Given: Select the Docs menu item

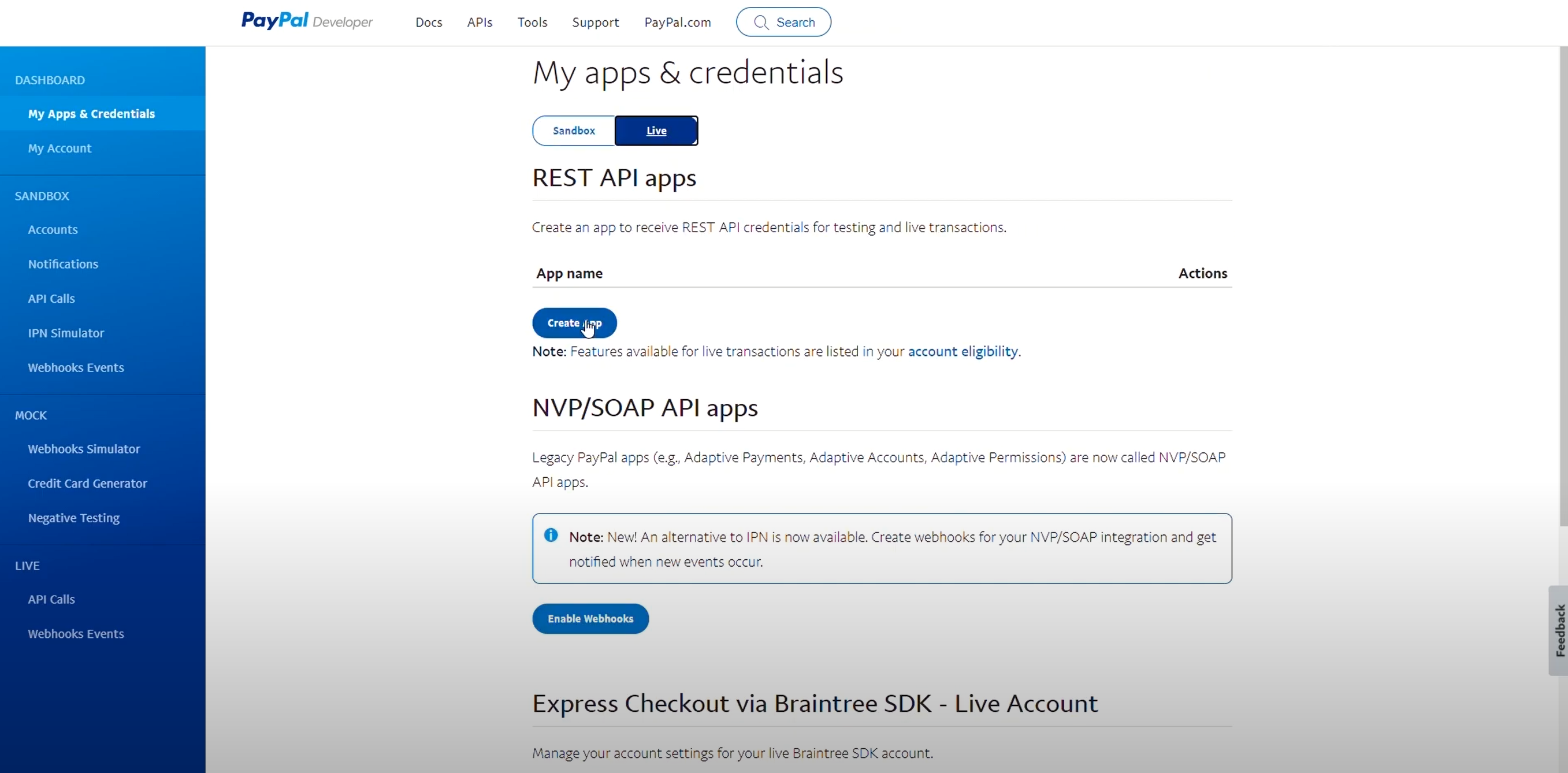Looking at the screenshot, I should tap(428, 22).
